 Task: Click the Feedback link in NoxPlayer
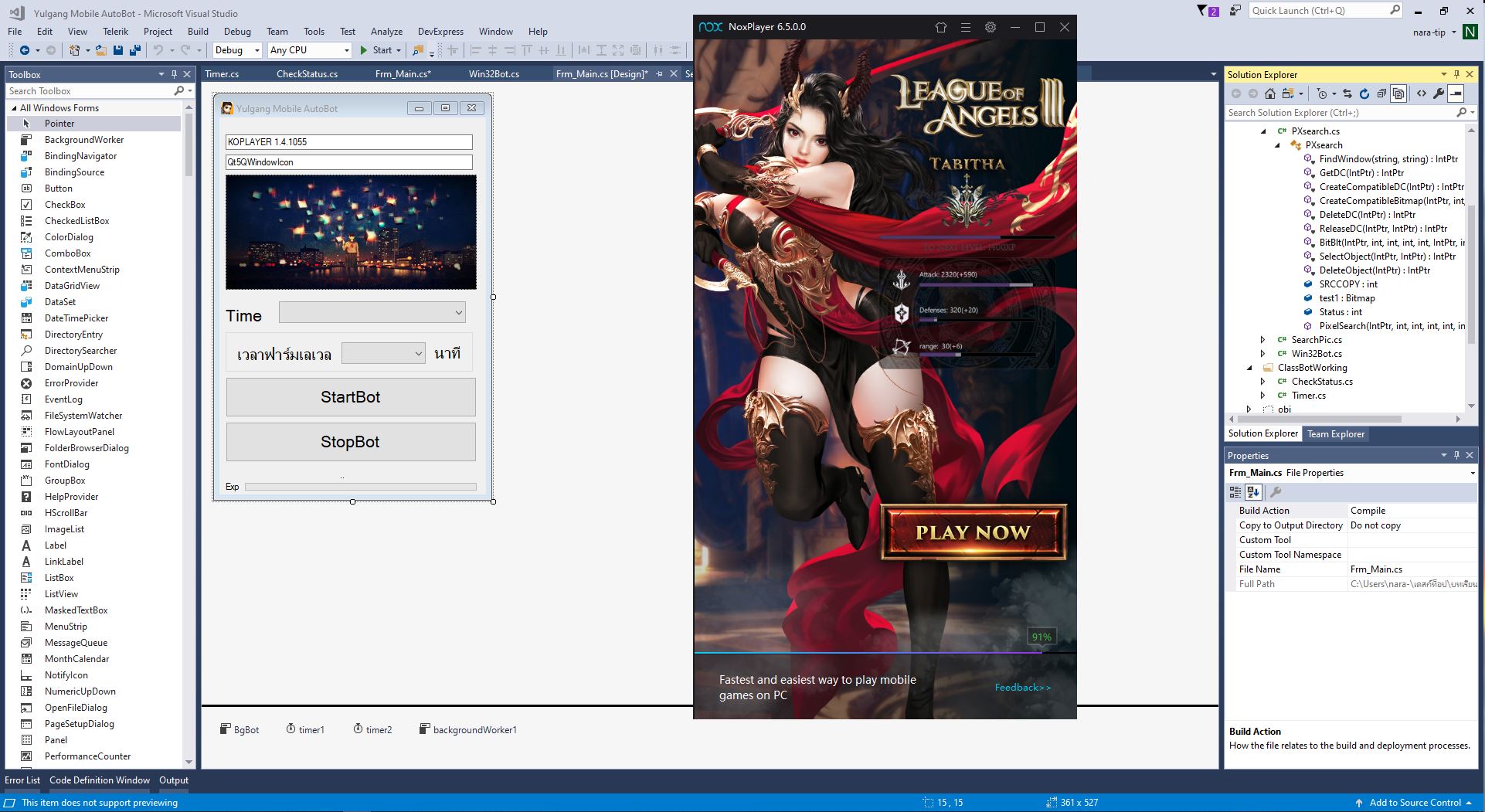click(x=1022, y=688)
